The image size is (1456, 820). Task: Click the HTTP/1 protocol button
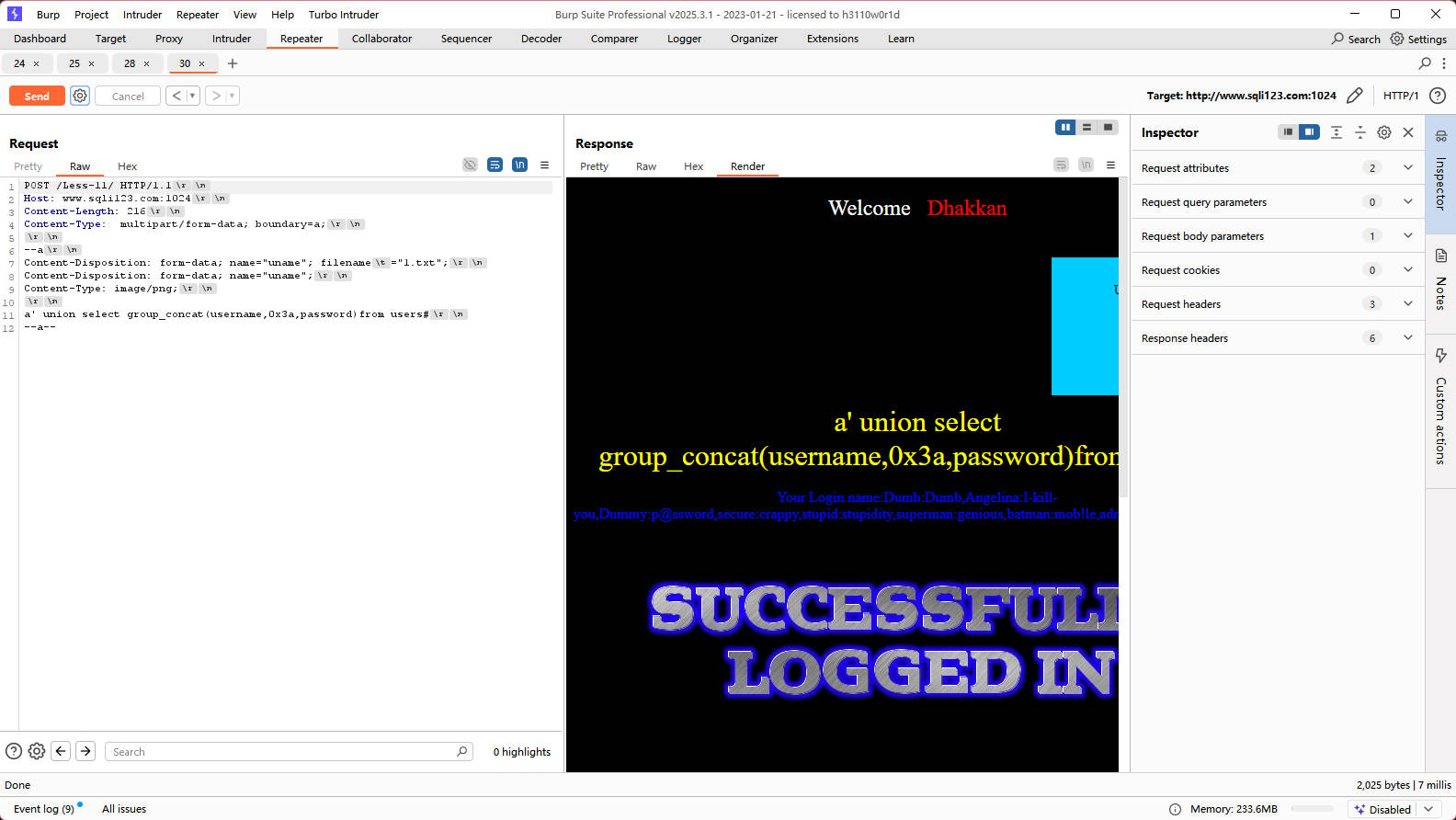[1401, 96]
